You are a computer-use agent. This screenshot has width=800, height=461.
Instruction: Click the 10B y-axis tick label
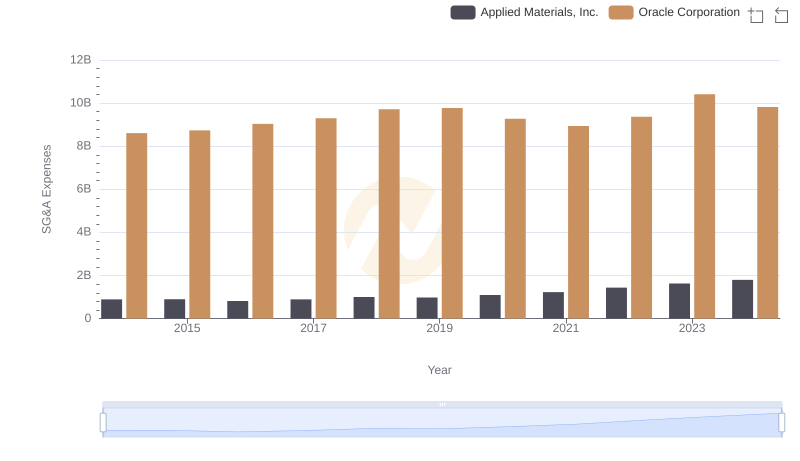pos(80,103)
